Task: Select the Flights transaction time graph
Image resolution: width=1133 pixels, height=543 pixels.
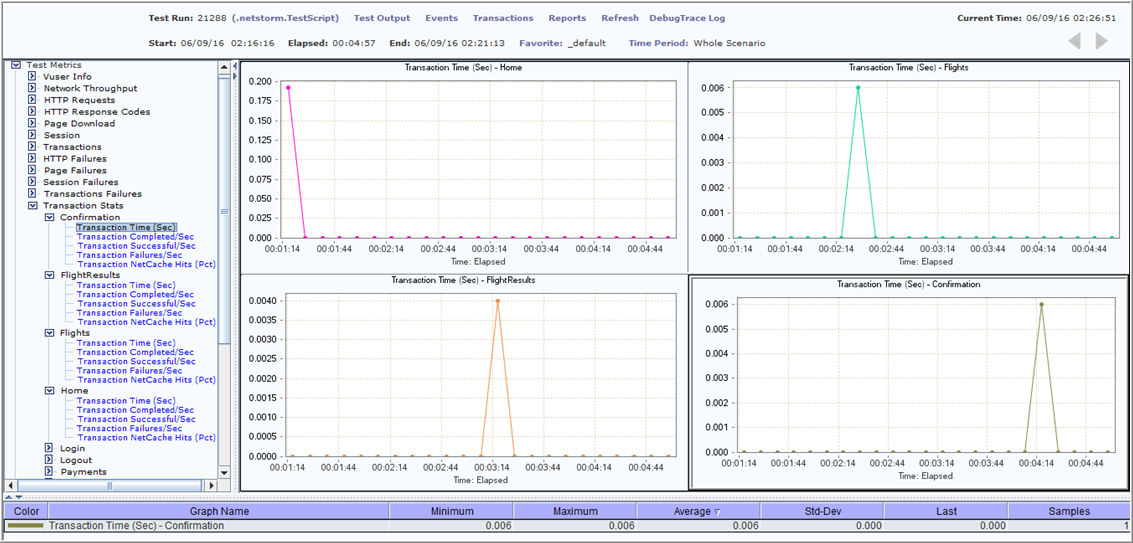Action: click(x=908, y=167)
